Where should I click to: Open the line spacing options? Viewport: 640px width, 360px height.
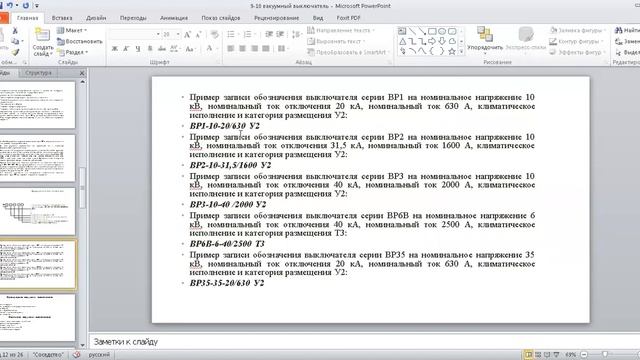297,35
